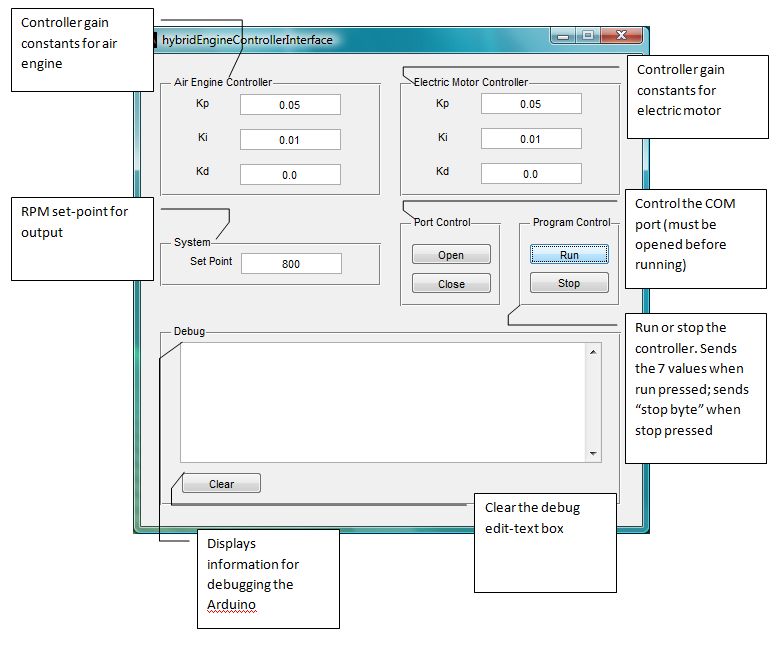Maximize the hybridEngineControllerInterface window
Image resolution: width=781 pixels, height=649 pixels.
(x=588, y=36)
